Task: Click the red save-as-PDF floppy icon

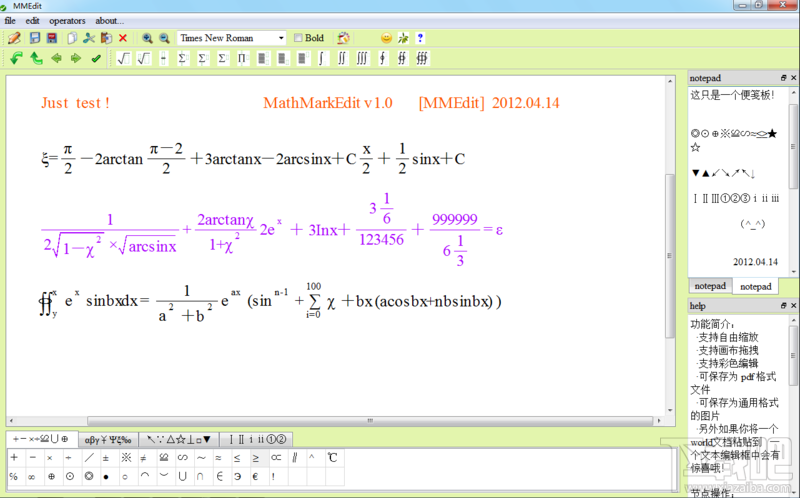Action: tap(52, 38)
